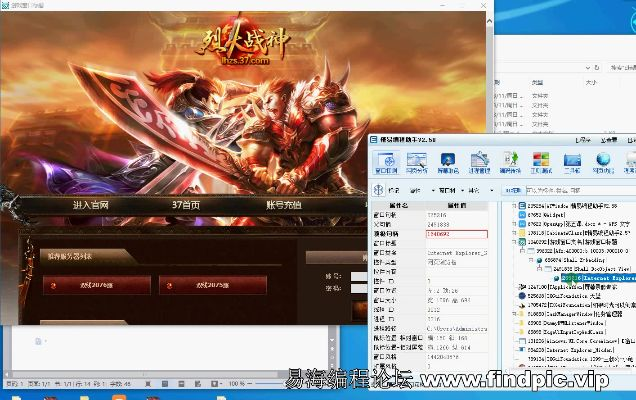
Task: Click the refresh button in File Explorer
Action: coord(597,67)
